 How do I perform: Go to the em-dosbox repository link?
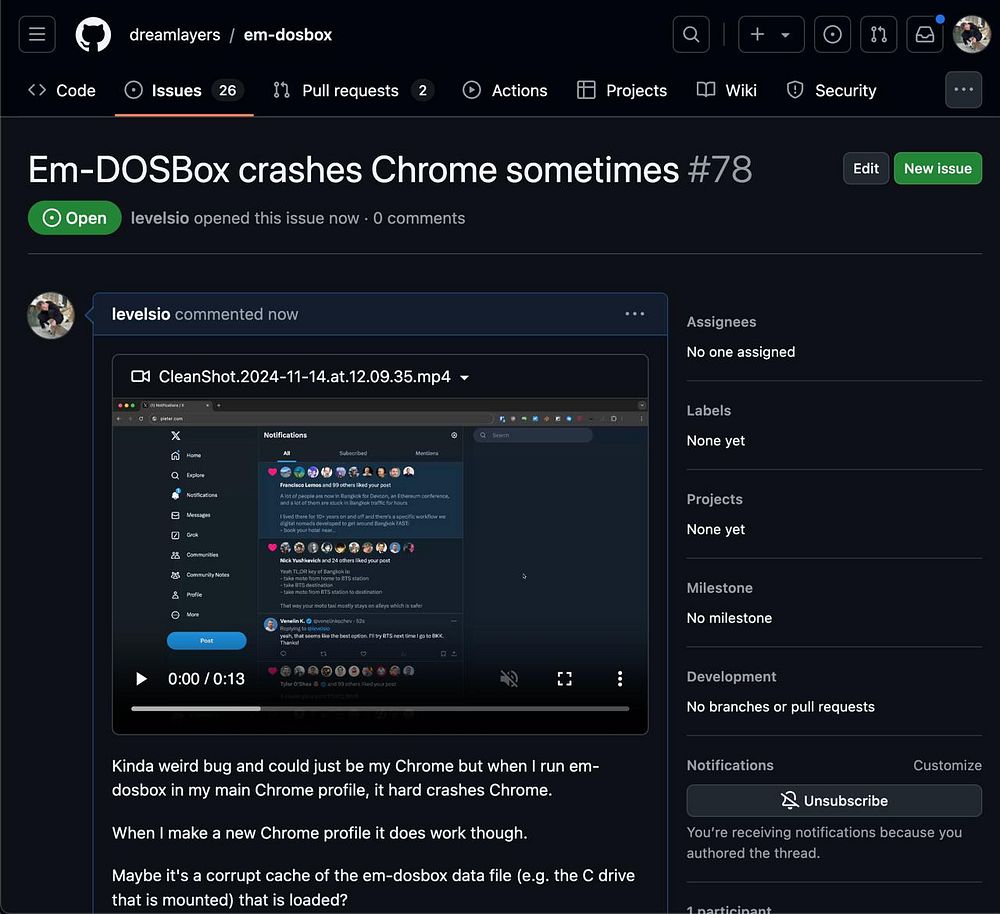point(288,35)
